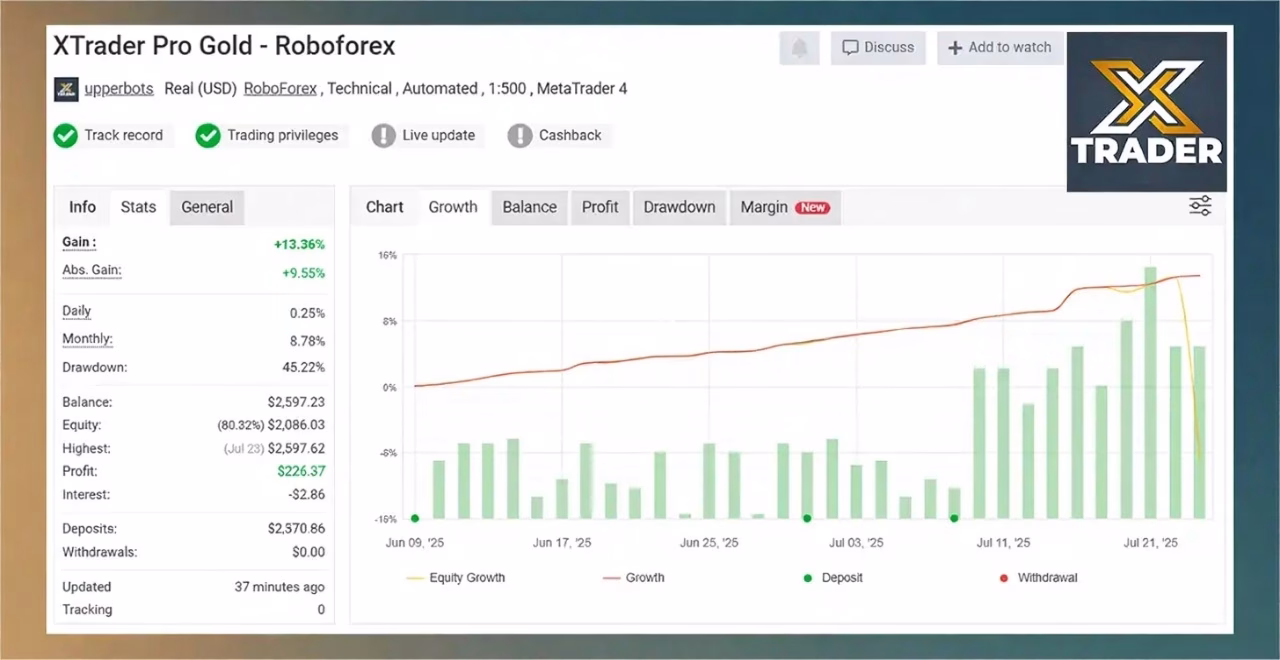Viewport: 1280px width, 660px height.
Task: Open the chart settings sliders icon
Action: point(1200,206)
